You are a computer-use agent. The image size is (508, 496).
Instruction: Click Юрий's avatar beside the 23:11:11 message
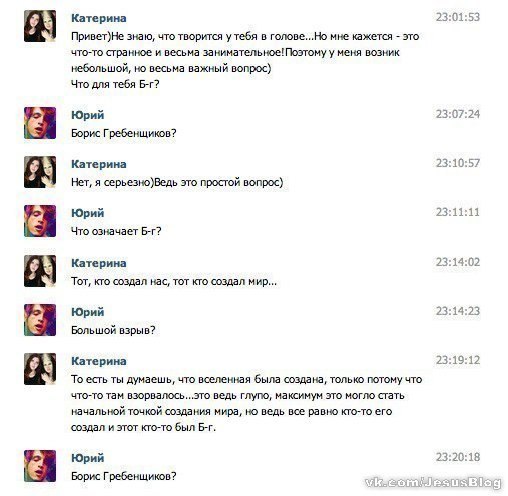(x=40, y=221)
